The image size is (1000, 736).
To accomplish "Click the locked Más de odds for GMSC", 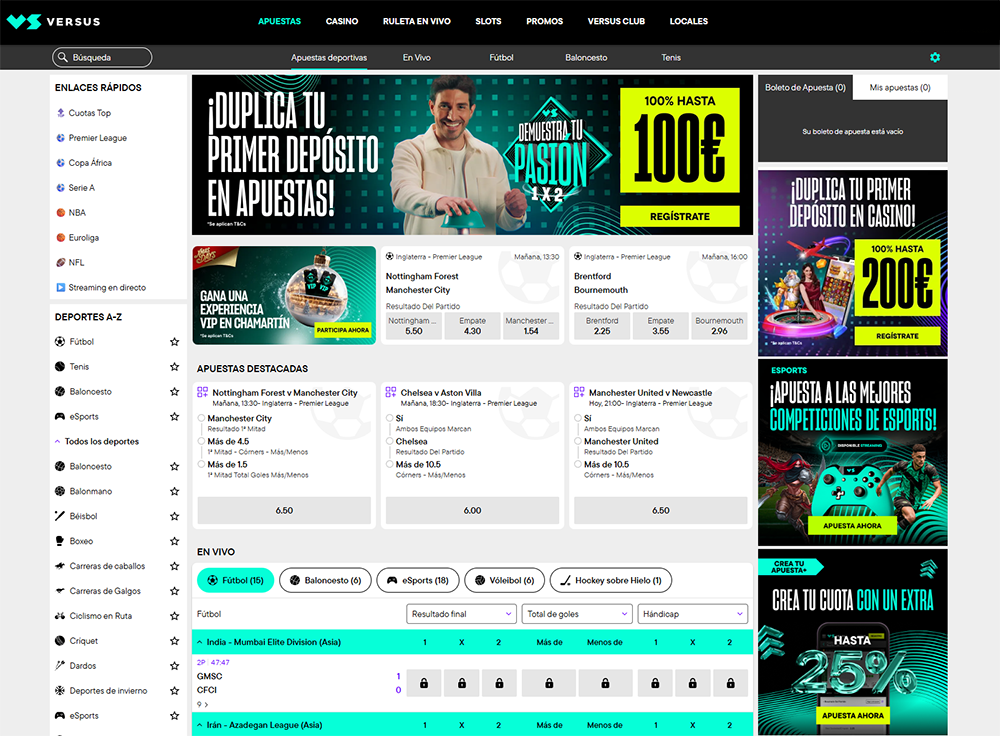I will point(549,683).
